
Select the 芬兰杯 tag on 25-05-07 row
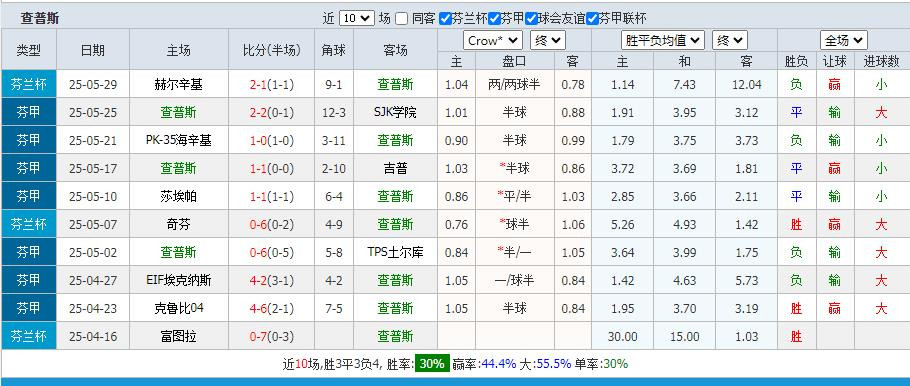tap(29, 224)
